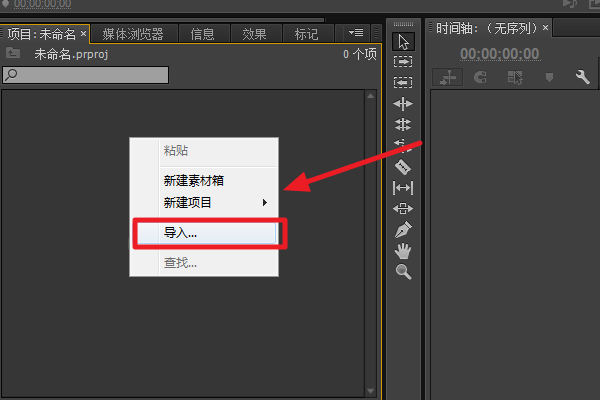Click the search magnifier icon in project panel

(11, 74)
